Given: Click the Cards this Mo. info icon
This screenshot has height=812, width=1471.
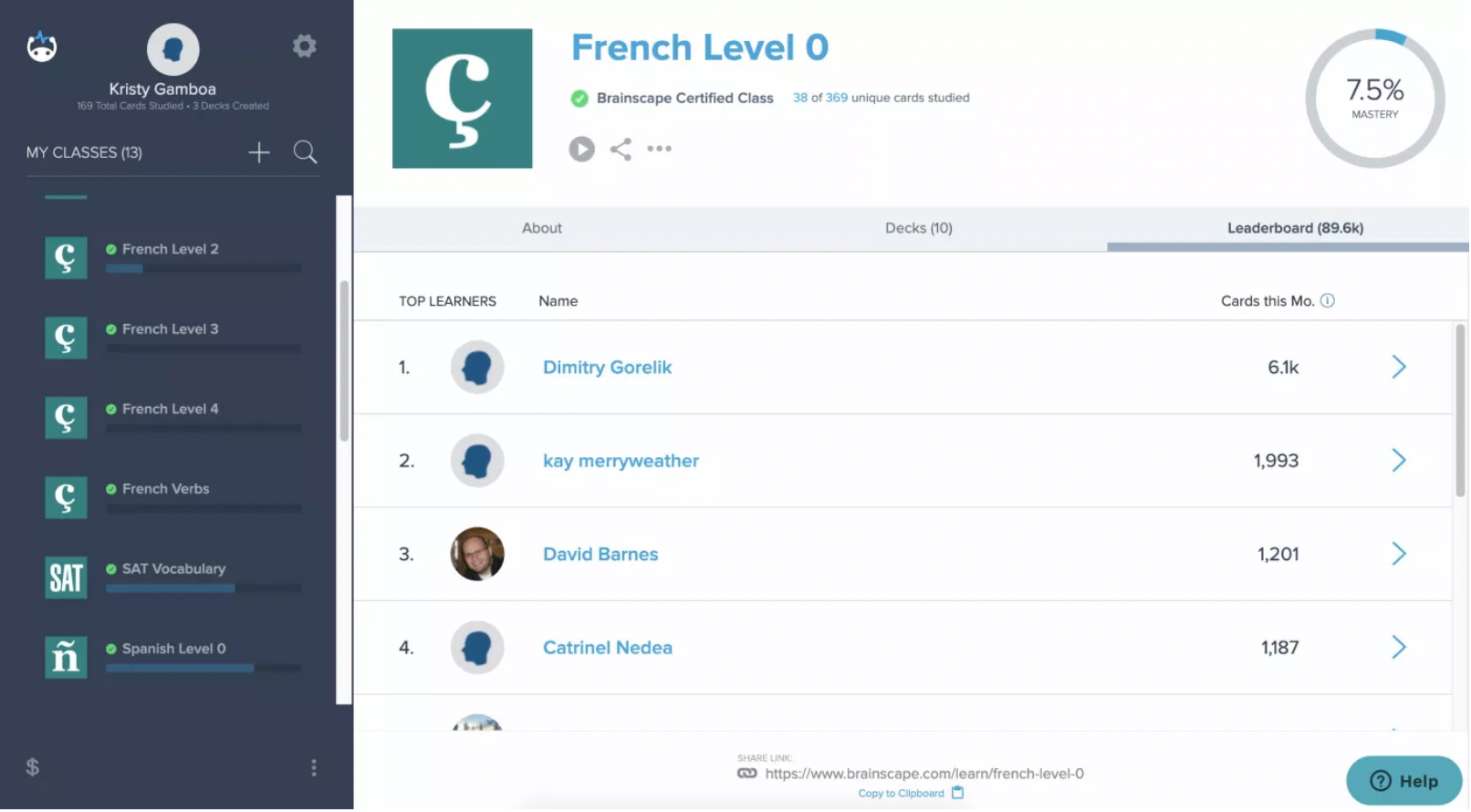Looking at the screenshot, I should coord(1328,301).
